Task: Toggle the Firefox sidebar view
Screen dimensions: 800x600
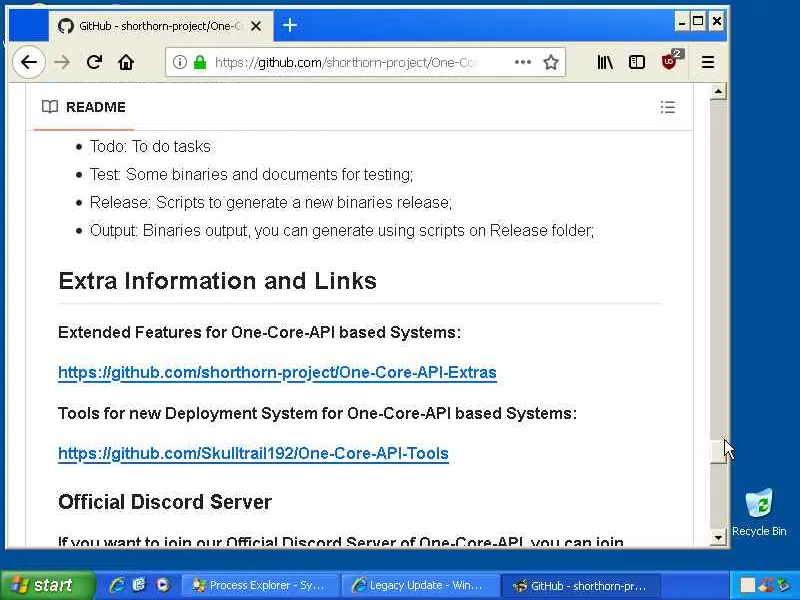Action: 637,62
